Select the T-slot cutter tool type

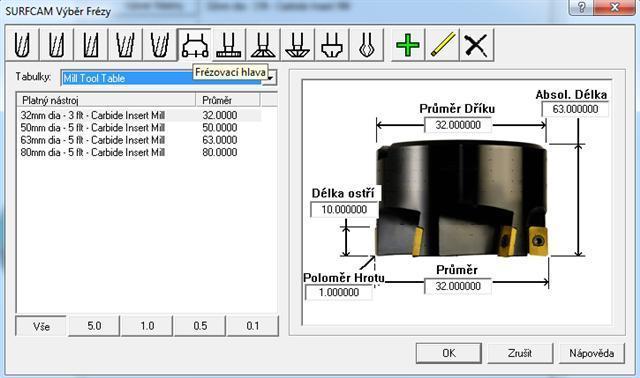pos(229,45)
